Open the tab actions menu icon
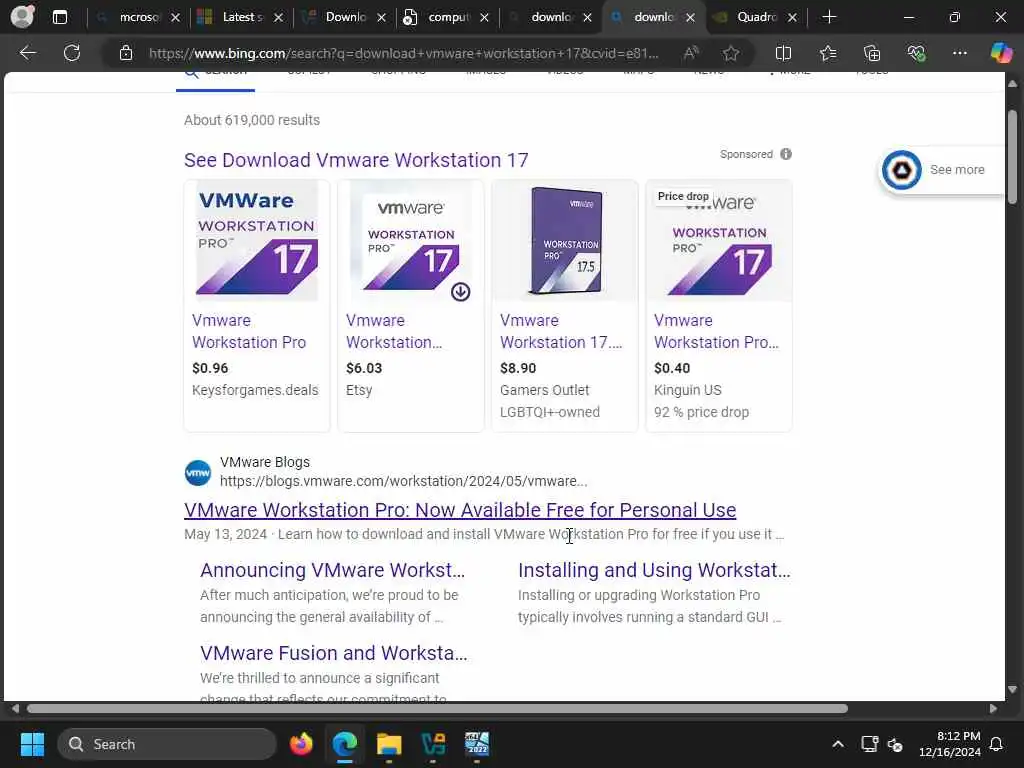 60,17
